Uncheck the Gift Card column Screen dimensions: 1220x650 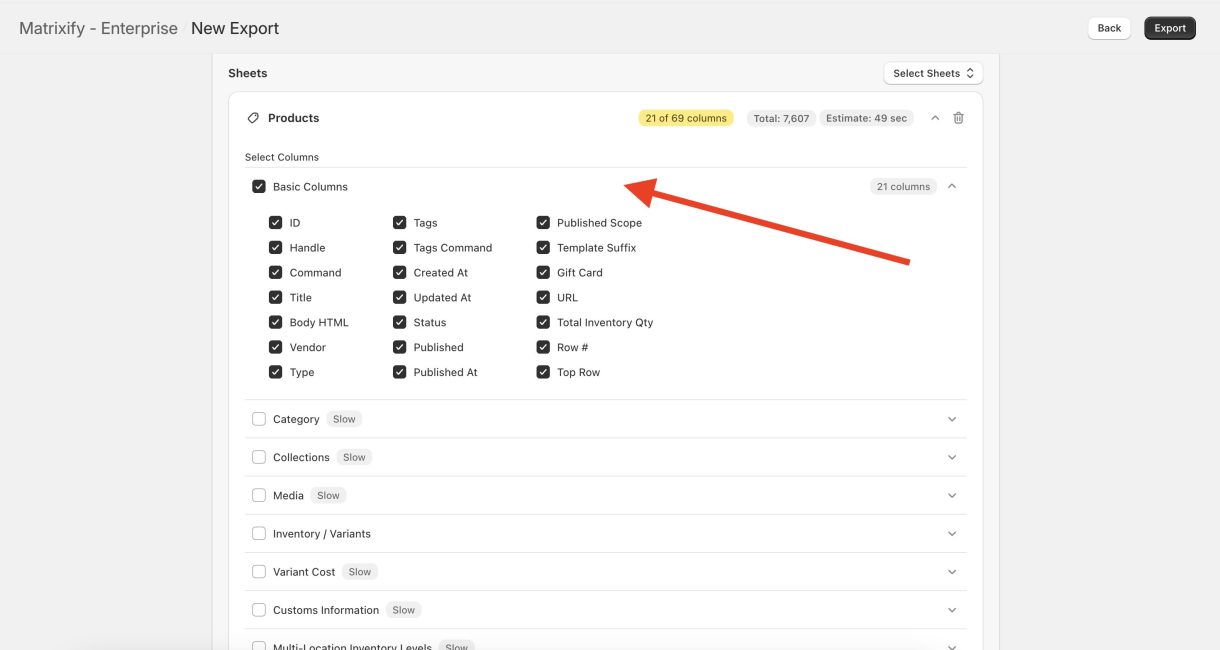543,271
